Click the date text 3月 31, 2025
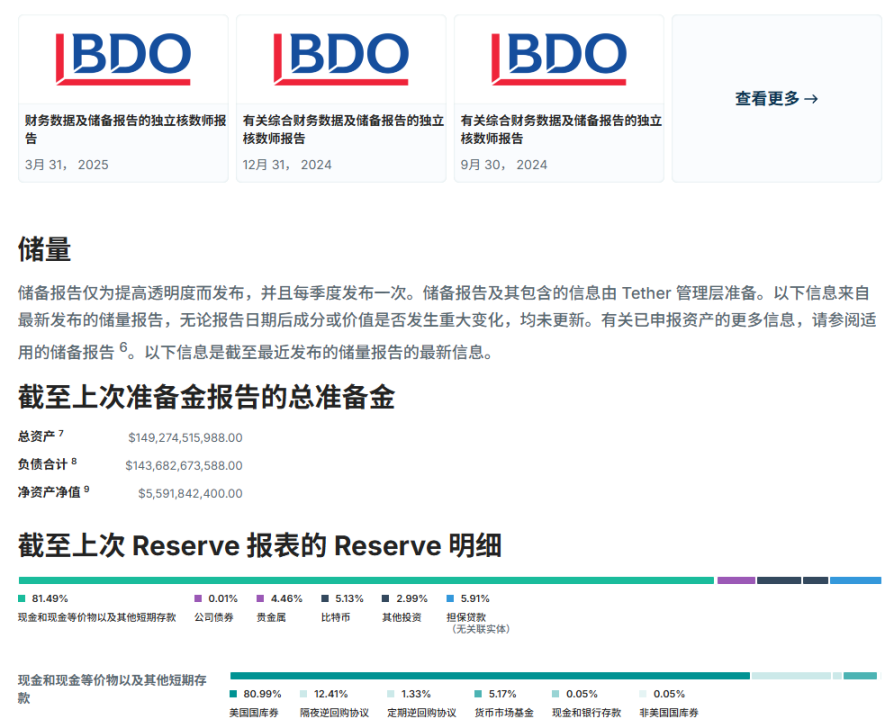The height and width of the screenshot is (728, 894). click(x=66, y=165)
